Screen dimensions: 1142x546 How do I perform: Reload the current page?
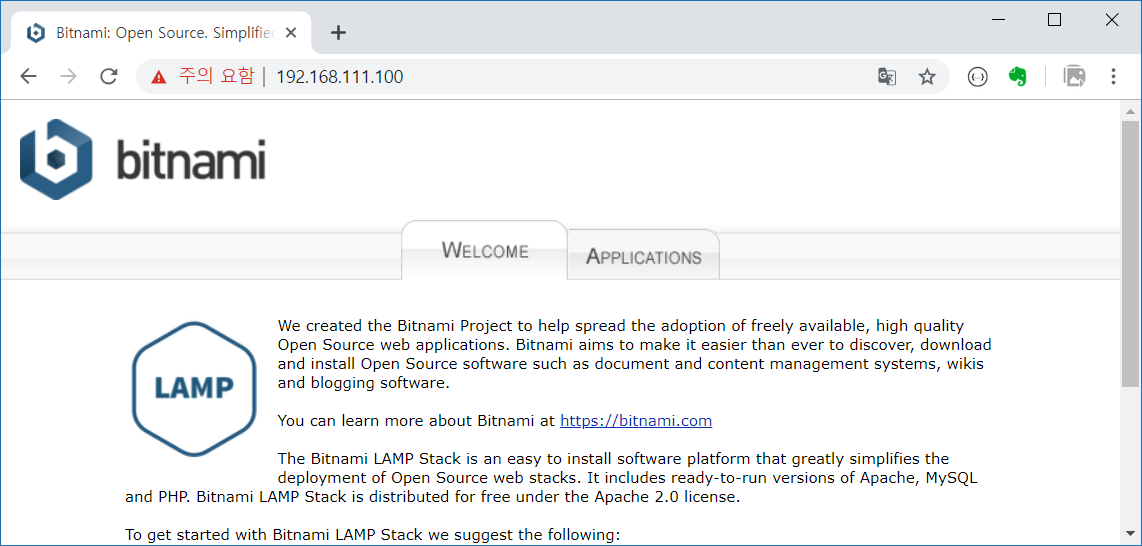[109, 76]
